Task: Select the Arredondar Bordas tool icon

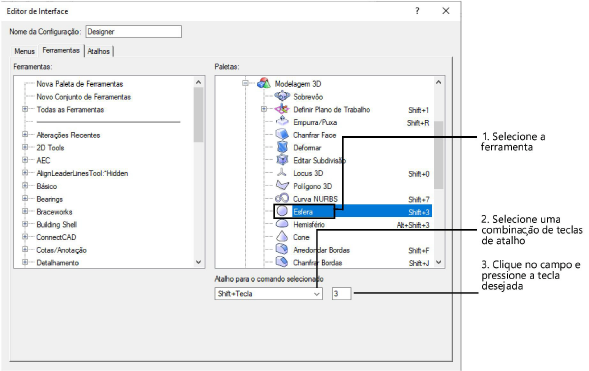Action: point(282,249)
